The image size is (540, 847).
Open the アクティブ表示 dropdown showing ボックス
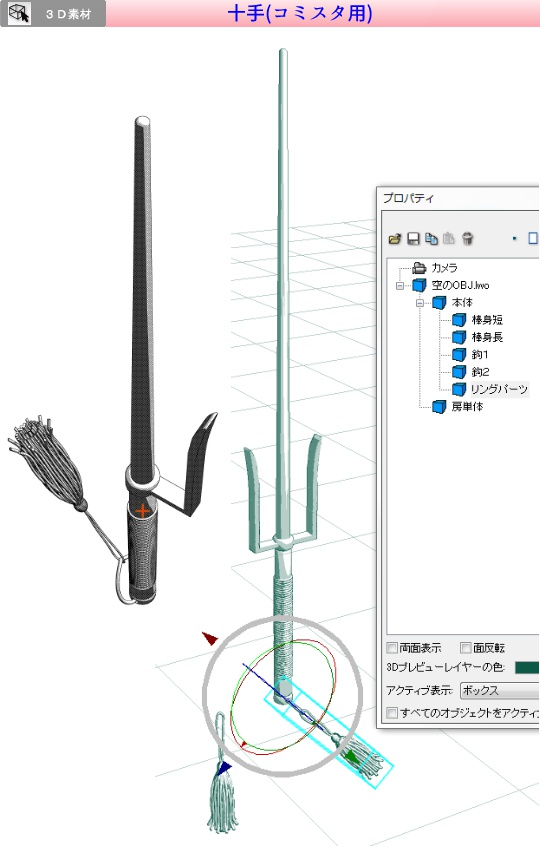pos(500,690)
